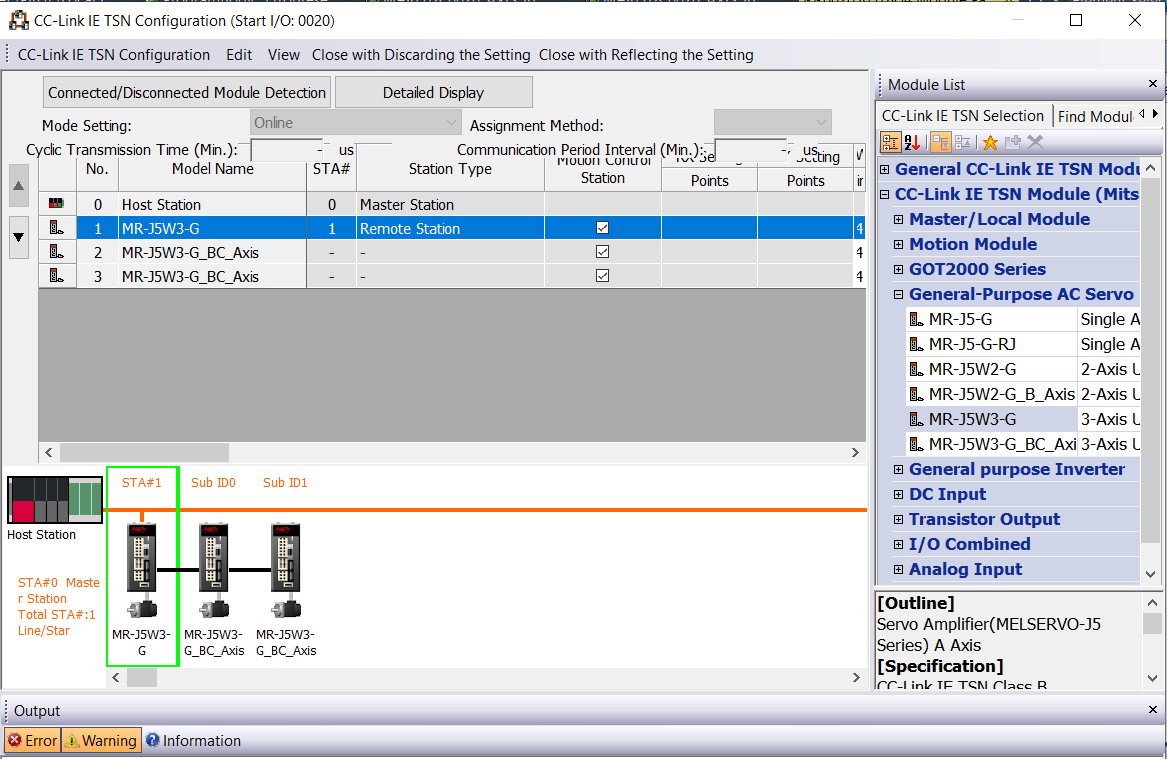Toggle Error filter in Output panel
Screen dimensions: 1167x759
click(33, 740)
